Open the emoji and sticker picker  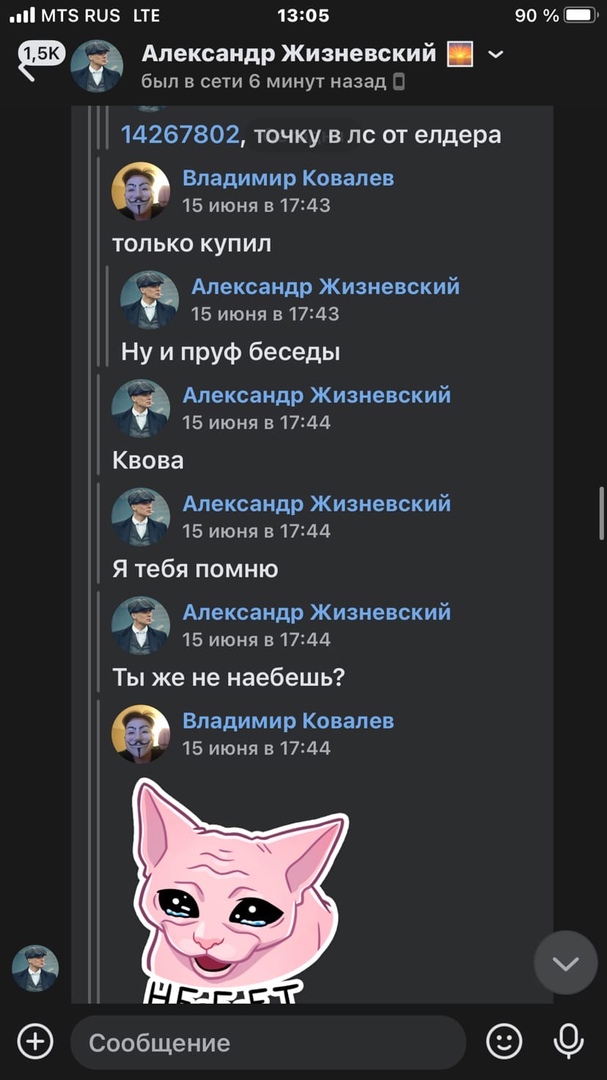(x=504, y=1041)
